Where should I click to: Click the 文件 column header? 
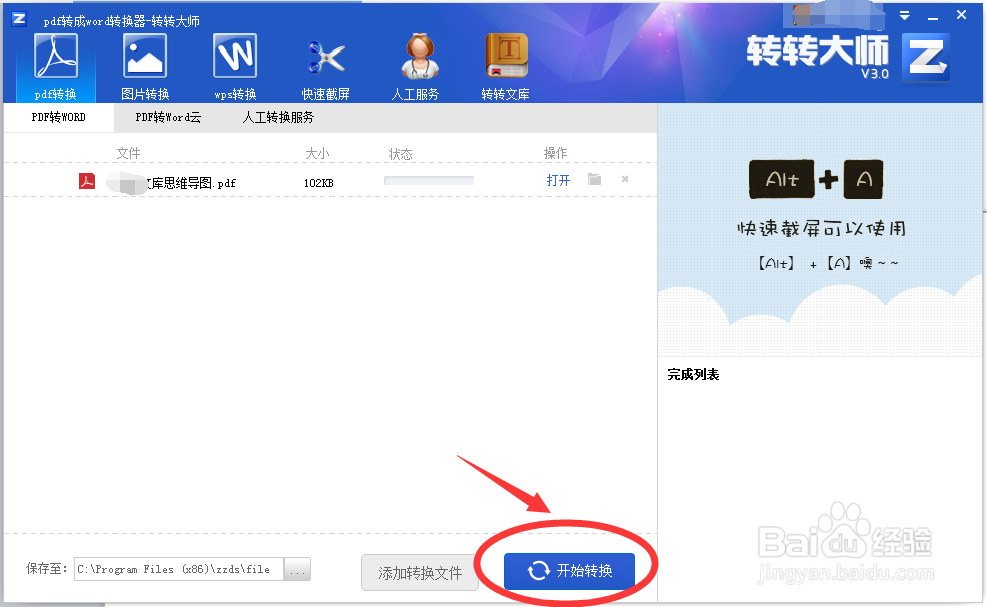click(x=128, y=153)
